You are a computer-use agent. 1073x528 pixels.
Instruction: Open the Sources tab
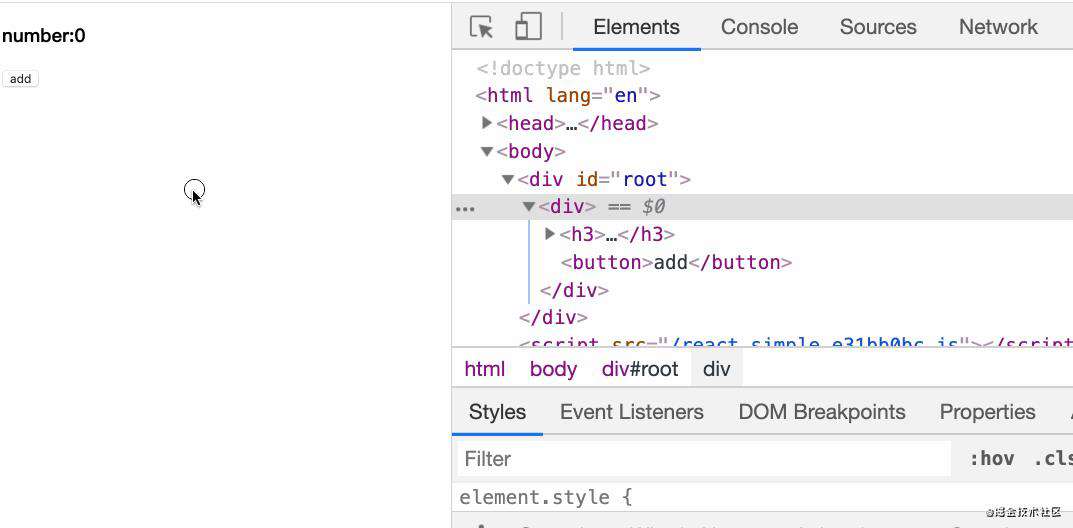878,27
